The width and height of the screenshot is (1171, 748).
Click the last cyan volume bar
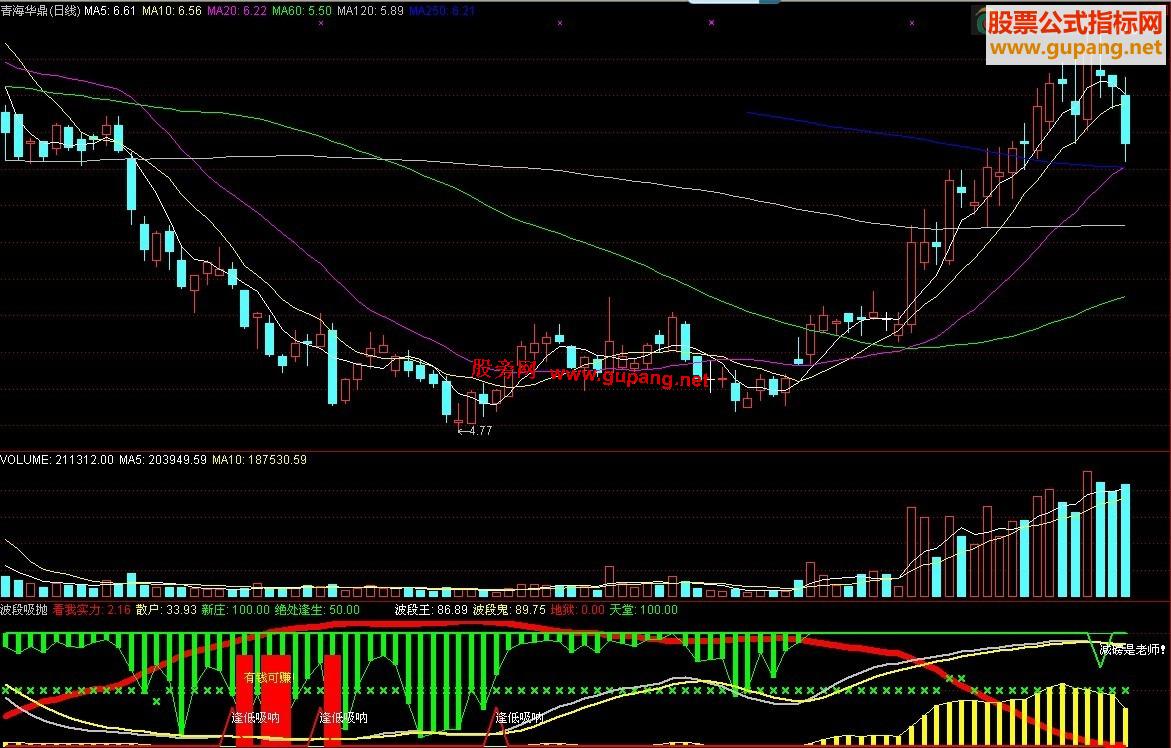1125,540
